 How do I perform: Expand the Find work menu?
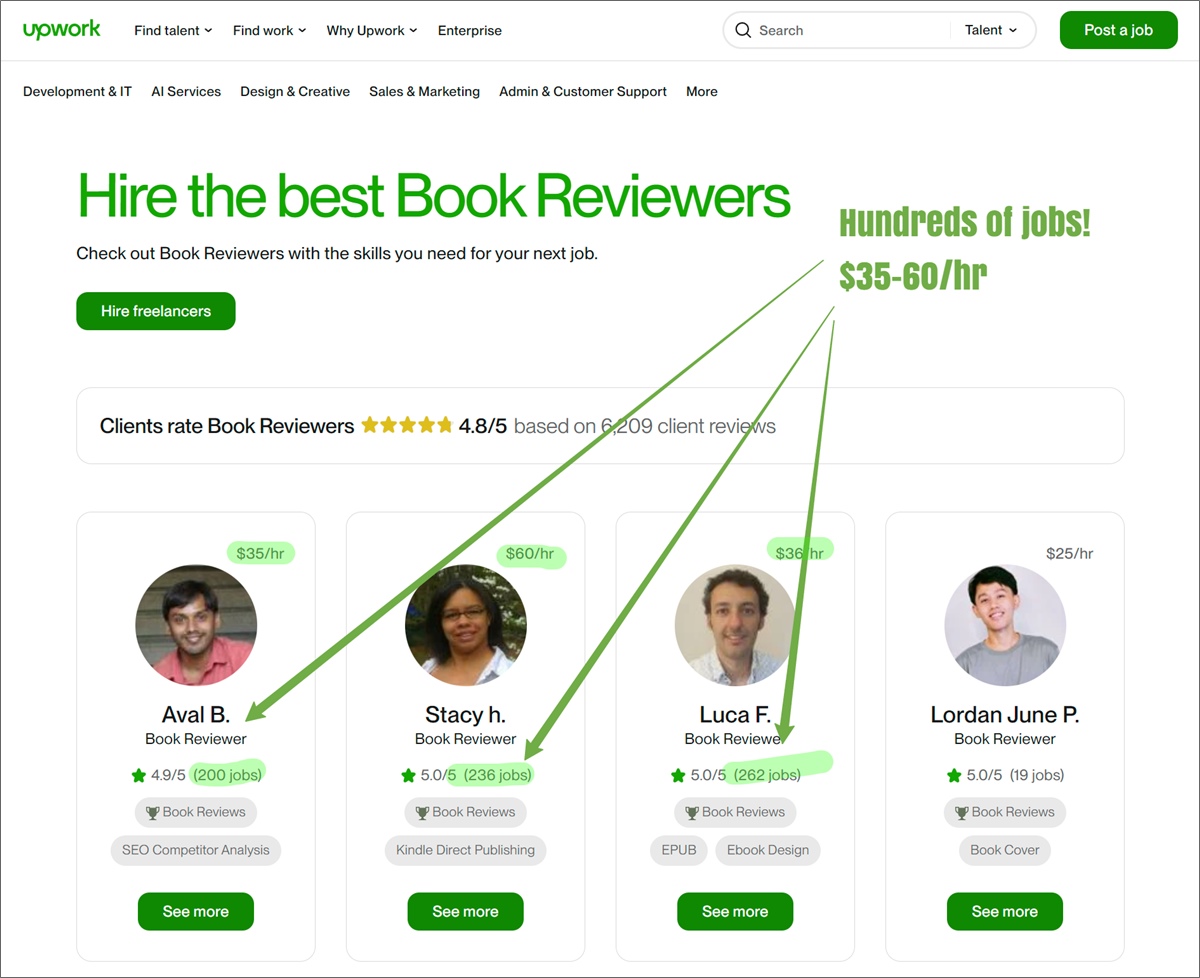[270, 30]
